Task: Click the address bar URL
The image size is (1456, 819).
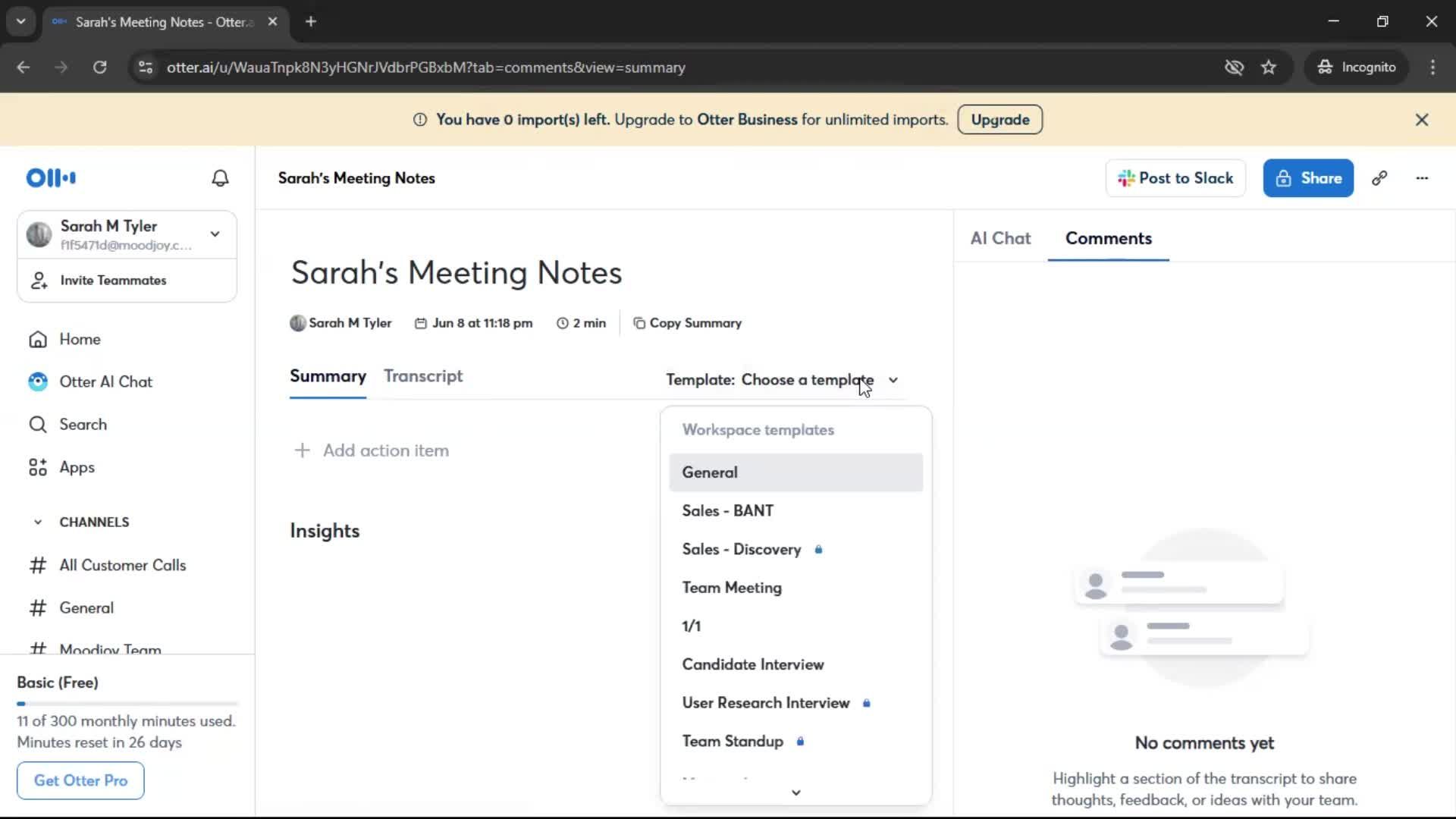Action: 425,67
